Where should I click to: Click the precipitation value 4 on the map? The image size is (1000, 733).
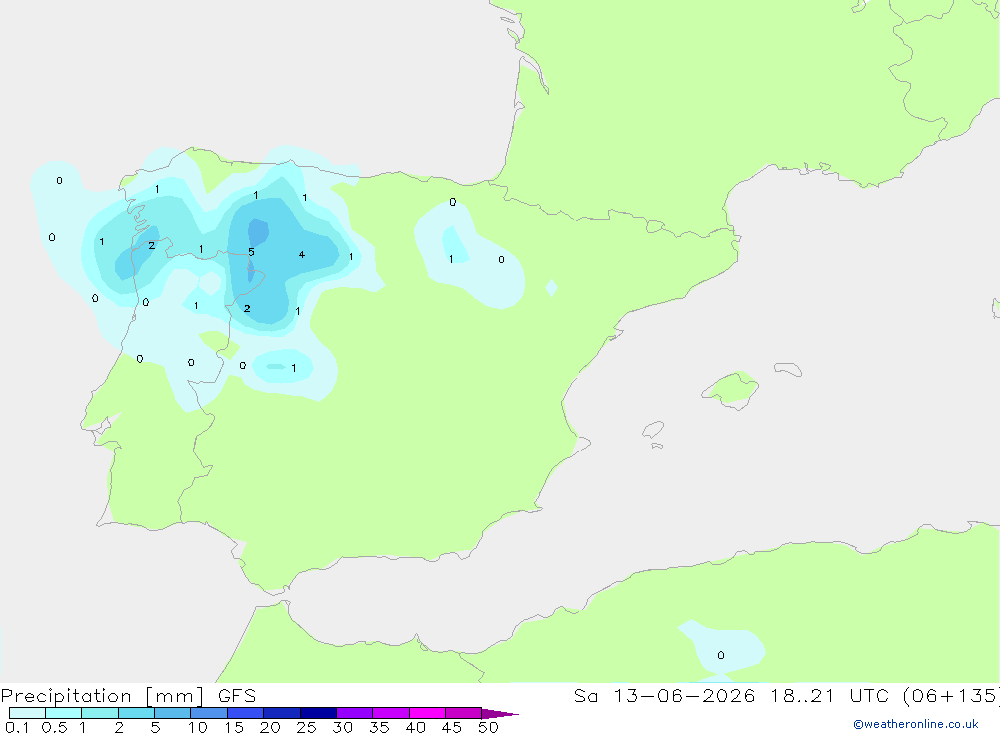pyautogui.click(x=302, y=255)
